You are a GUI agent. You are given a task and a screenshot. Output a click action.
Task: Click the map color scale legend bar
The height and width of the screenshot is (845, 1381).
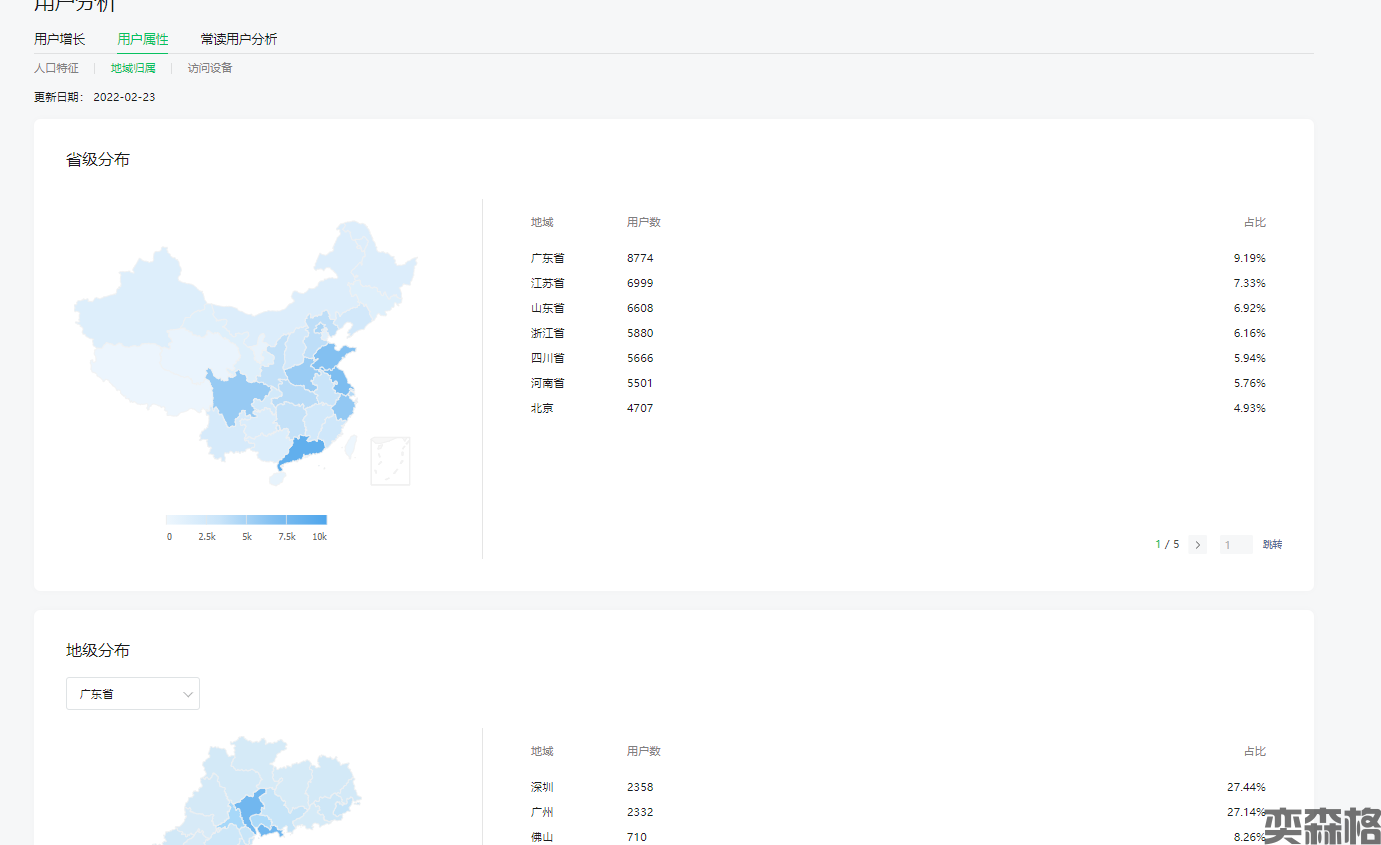coord(246,520)
